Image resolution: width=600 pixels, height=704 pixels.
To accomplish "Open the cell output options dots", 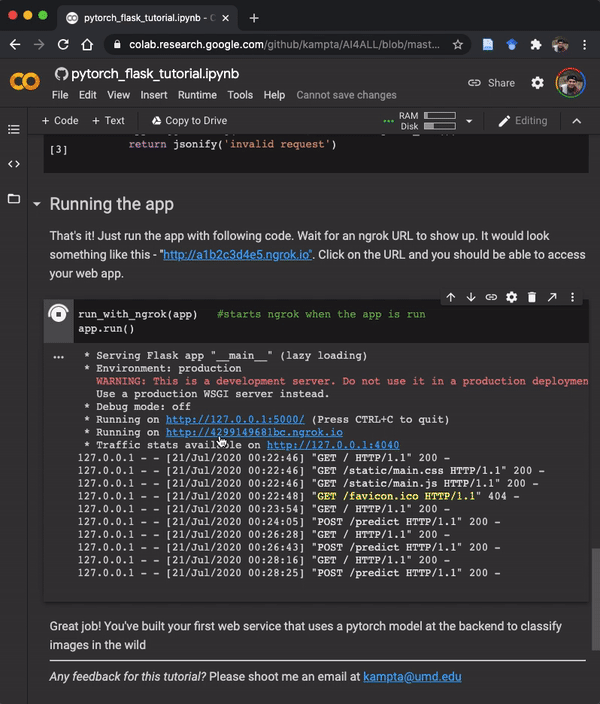I will tap(58, 357).
